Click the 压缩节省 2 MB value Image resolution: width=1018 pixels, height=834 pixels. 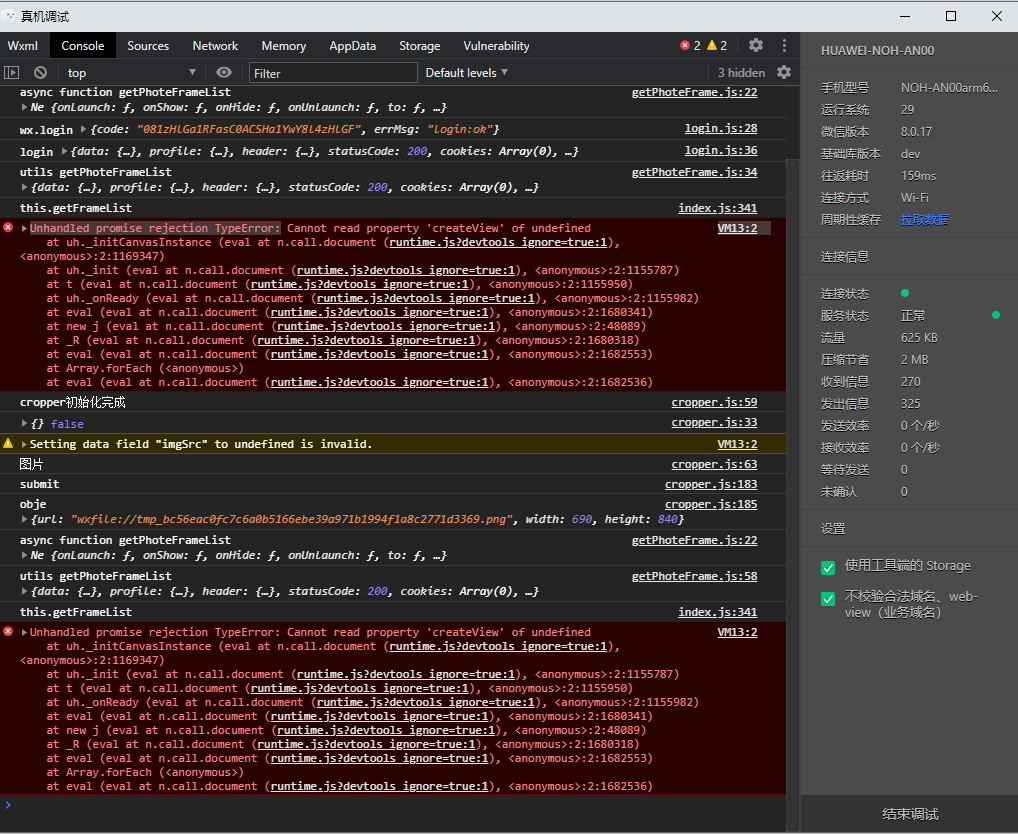914,360
